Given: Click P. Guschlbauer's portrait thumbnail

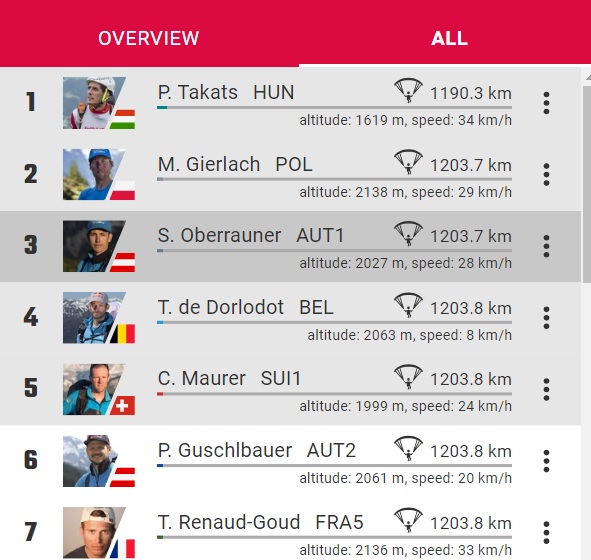Looking at the screenshot, I should coord(99,461).
